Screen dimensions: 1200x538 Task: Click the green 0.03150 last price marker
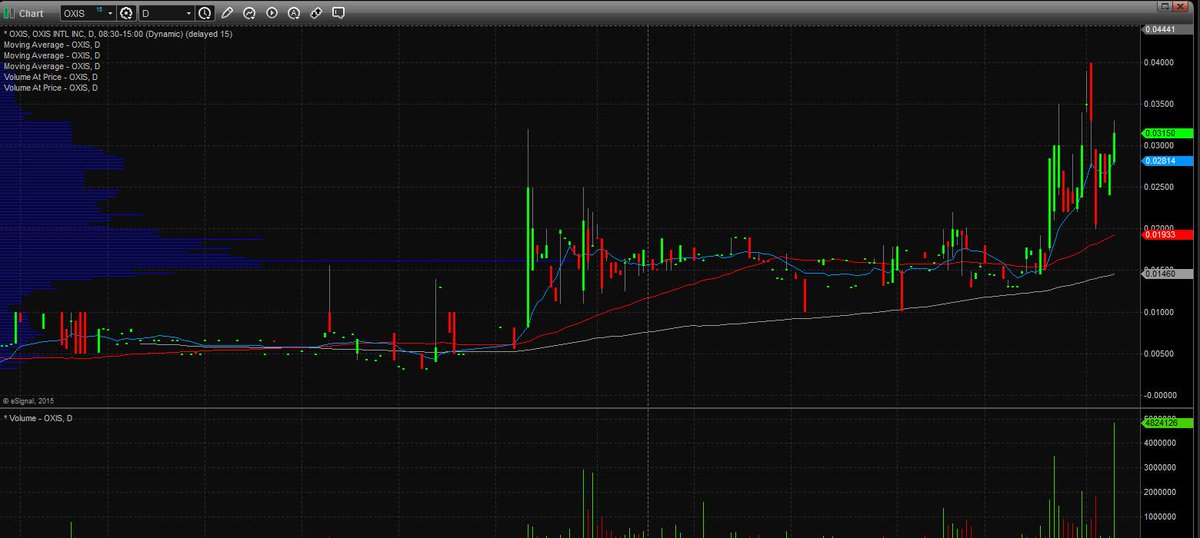coord(1165,133)
